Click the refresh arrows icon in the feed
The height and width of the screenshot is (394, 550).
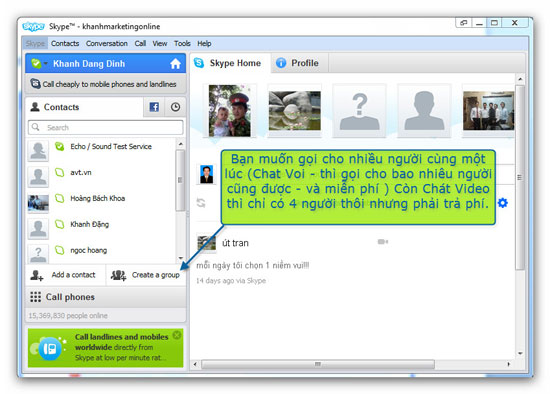[x=201, y=203]
